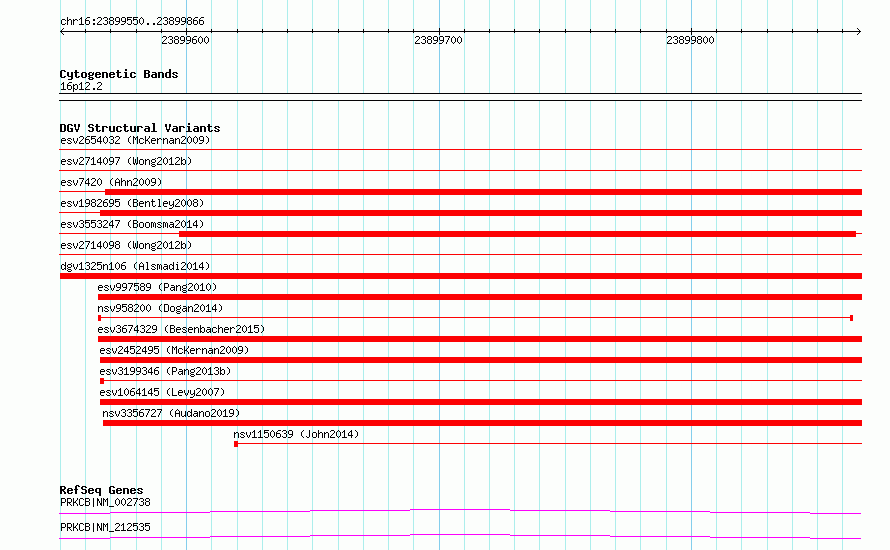Open the PRKCB|NM_212535 gene label
The image size is (890, 550).
105,527
